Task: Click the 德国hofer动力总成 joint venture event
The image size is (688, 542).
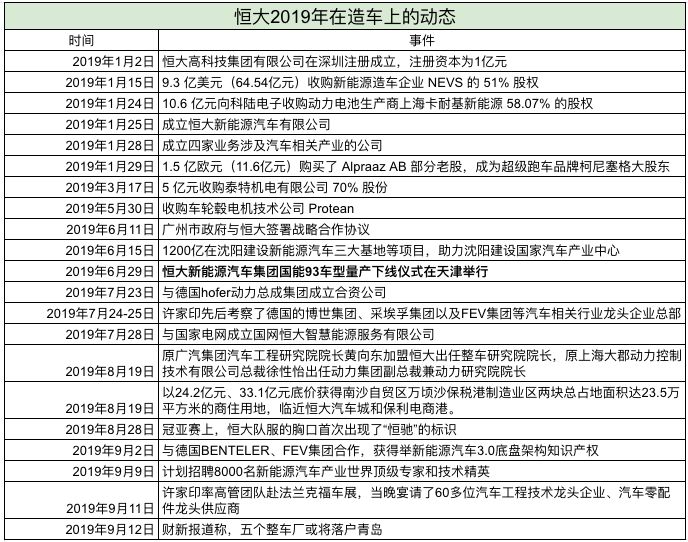Action: coord(421,293)
